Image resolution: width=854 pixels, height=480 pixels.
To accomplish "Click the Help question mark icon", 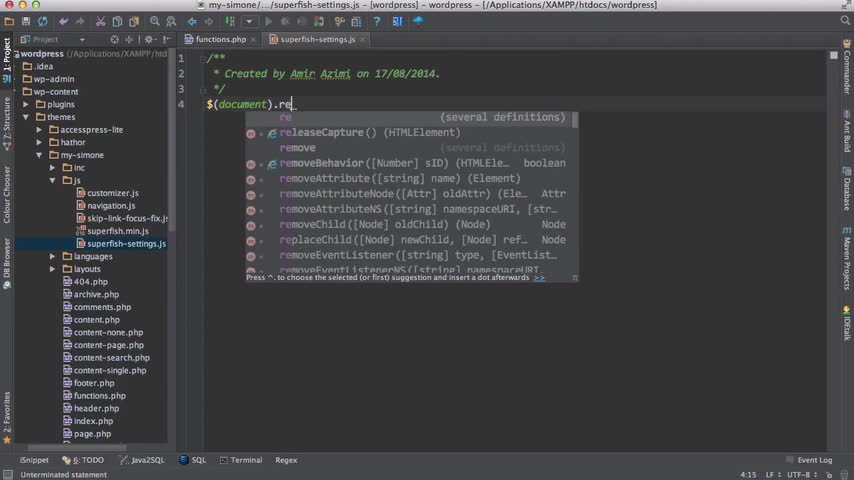I will click(376, 21).
